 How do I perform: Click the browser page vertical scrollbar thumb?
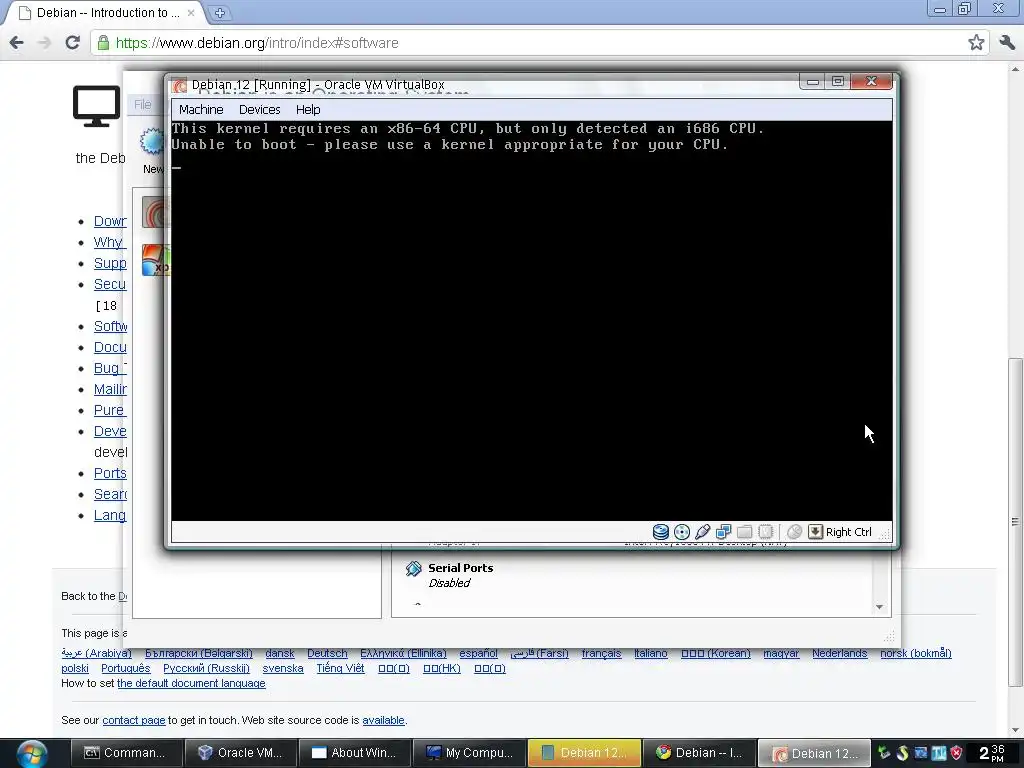click(1015, 521)
